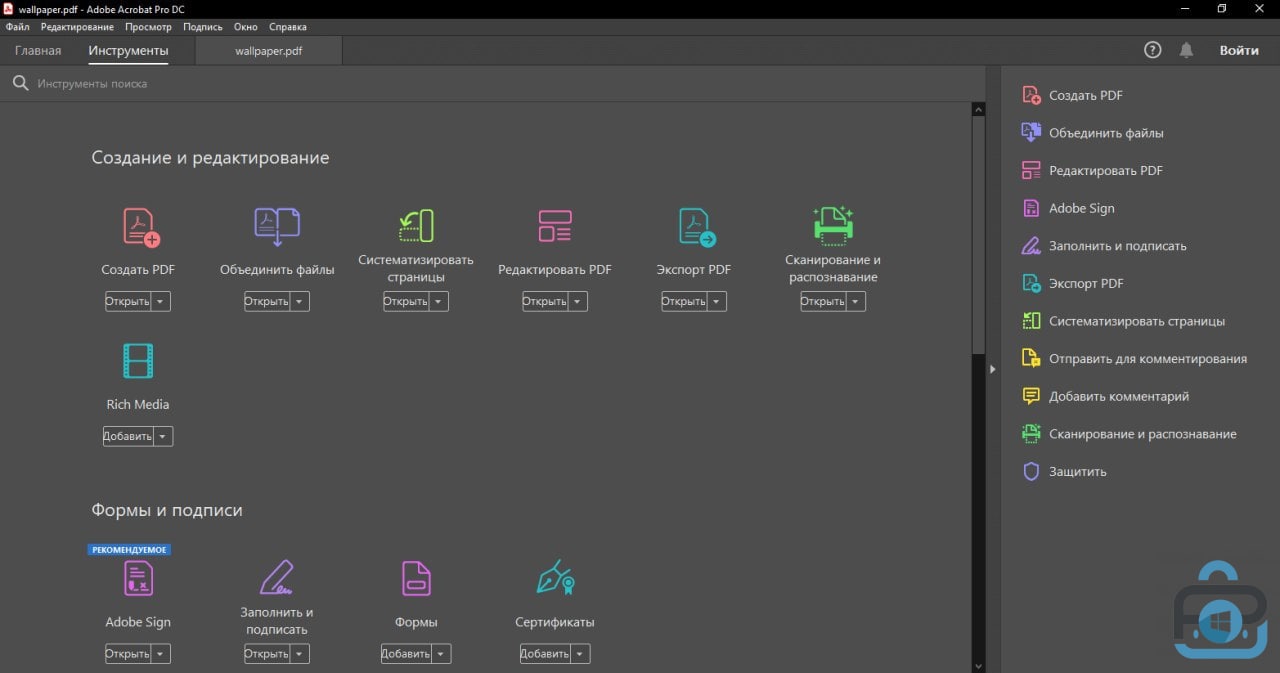Click the Экспорт PDF icon in main grid
The width and height of the screenshot is (1280, 673).
coord(696,227)
